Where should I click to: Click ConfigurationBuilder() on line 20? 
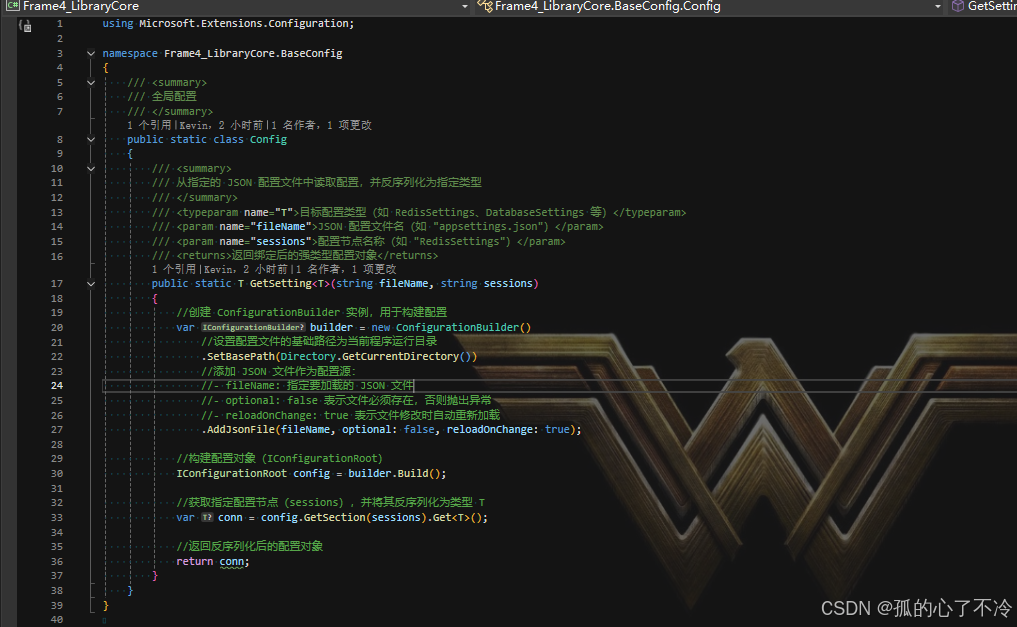pyautogui.click(x=463, y=327)
